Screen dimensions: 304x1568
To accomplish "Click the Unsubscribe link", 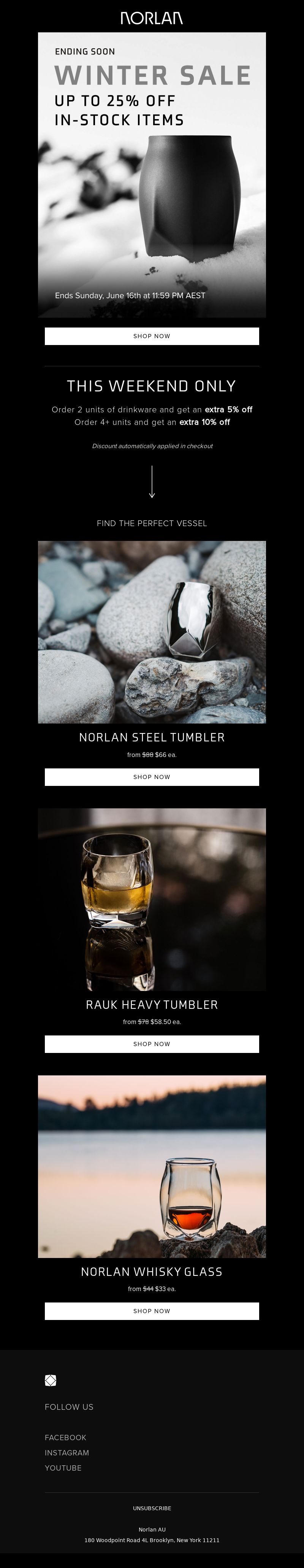I will (x=152, y=1508).
